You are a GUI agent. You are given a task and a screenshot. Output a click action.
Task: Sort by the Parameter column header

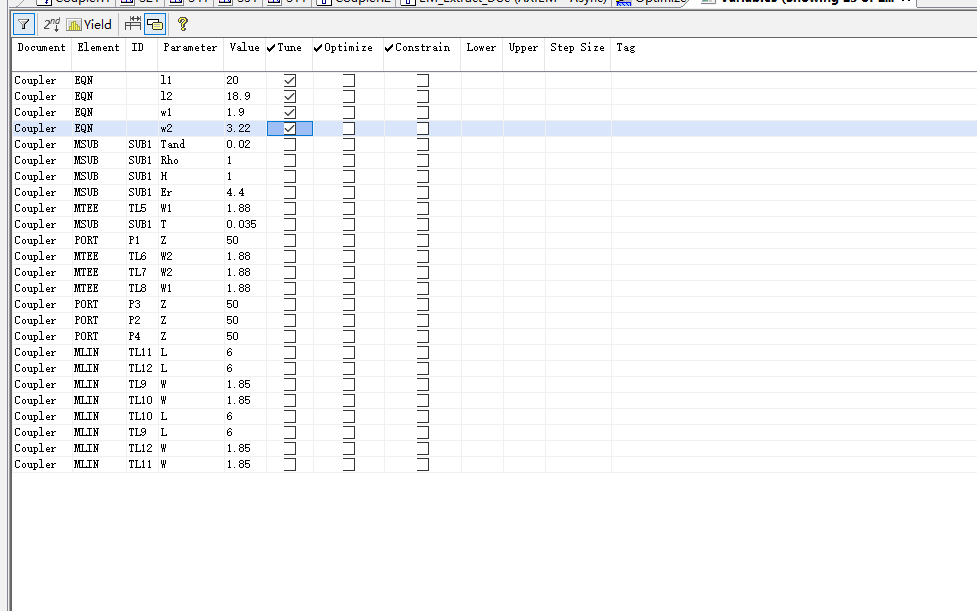[190, 48]
